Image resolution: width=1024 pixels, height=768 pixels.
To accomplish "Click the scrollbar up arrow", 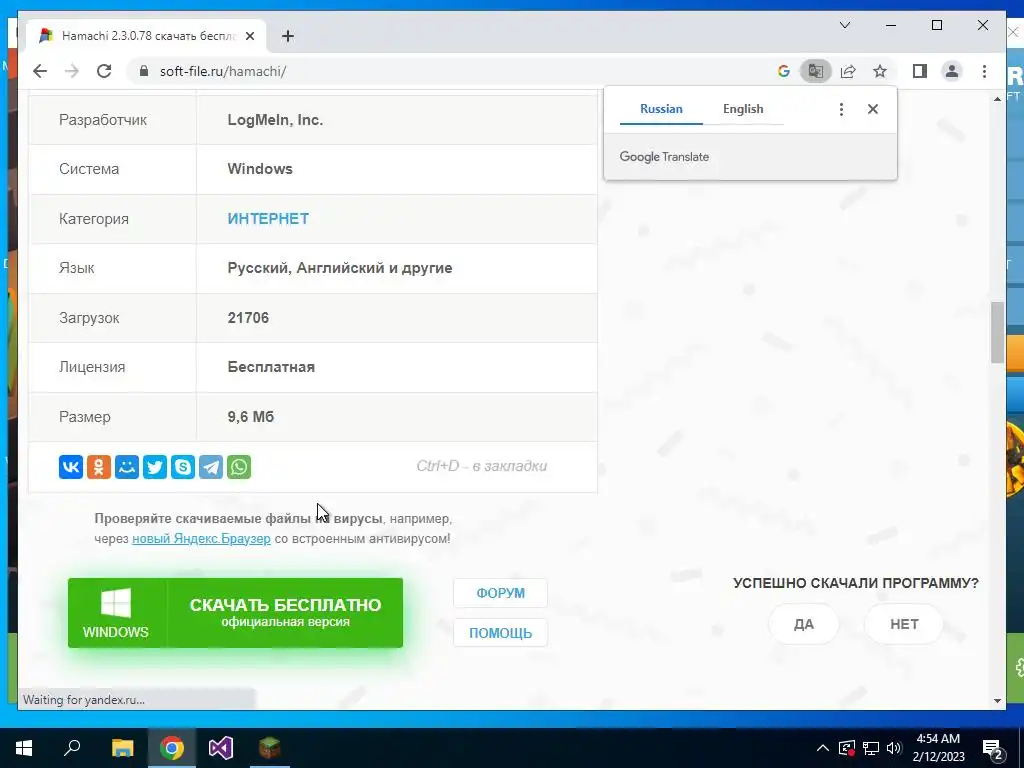I will pyautogui.click(x=997, y=99).
